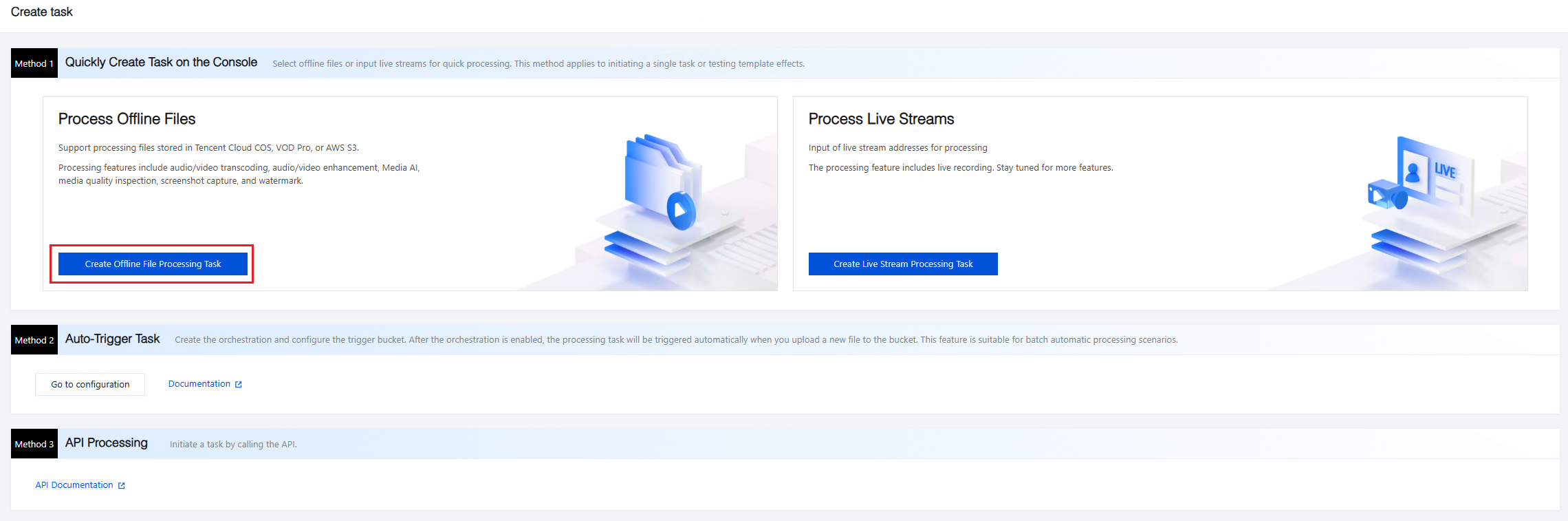
Task: Open the API Documentation link
Action: (74, 485)
